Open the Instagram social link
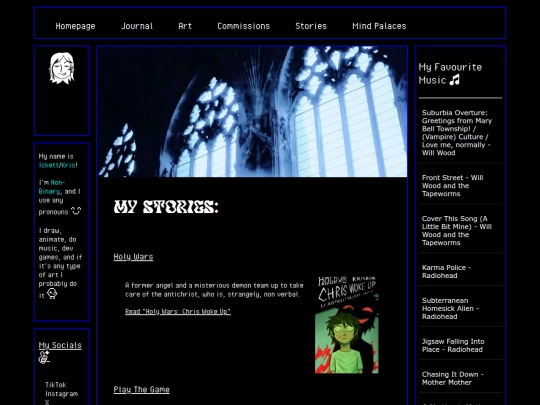540x405 pixels. tap(62, 394)
